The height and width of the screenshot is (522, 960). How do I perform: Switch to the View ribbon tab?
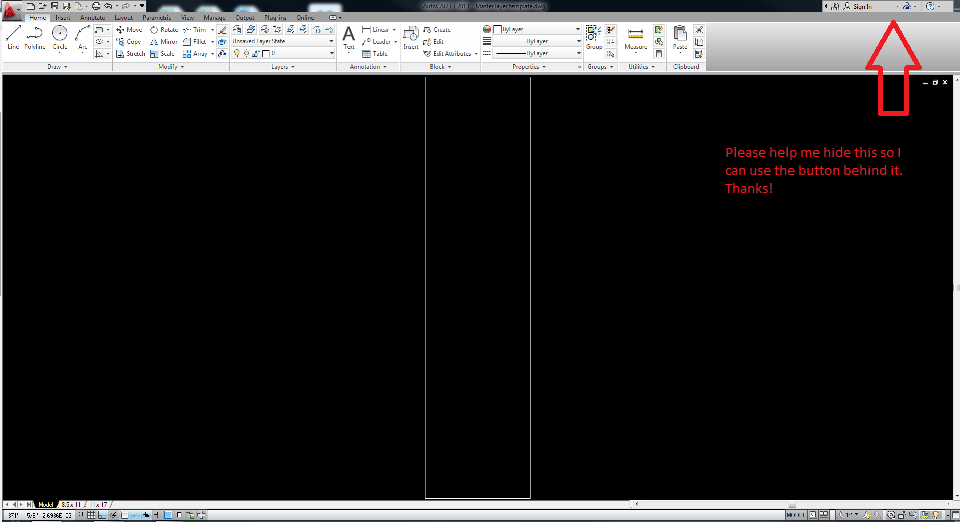(x=187, y=18)
